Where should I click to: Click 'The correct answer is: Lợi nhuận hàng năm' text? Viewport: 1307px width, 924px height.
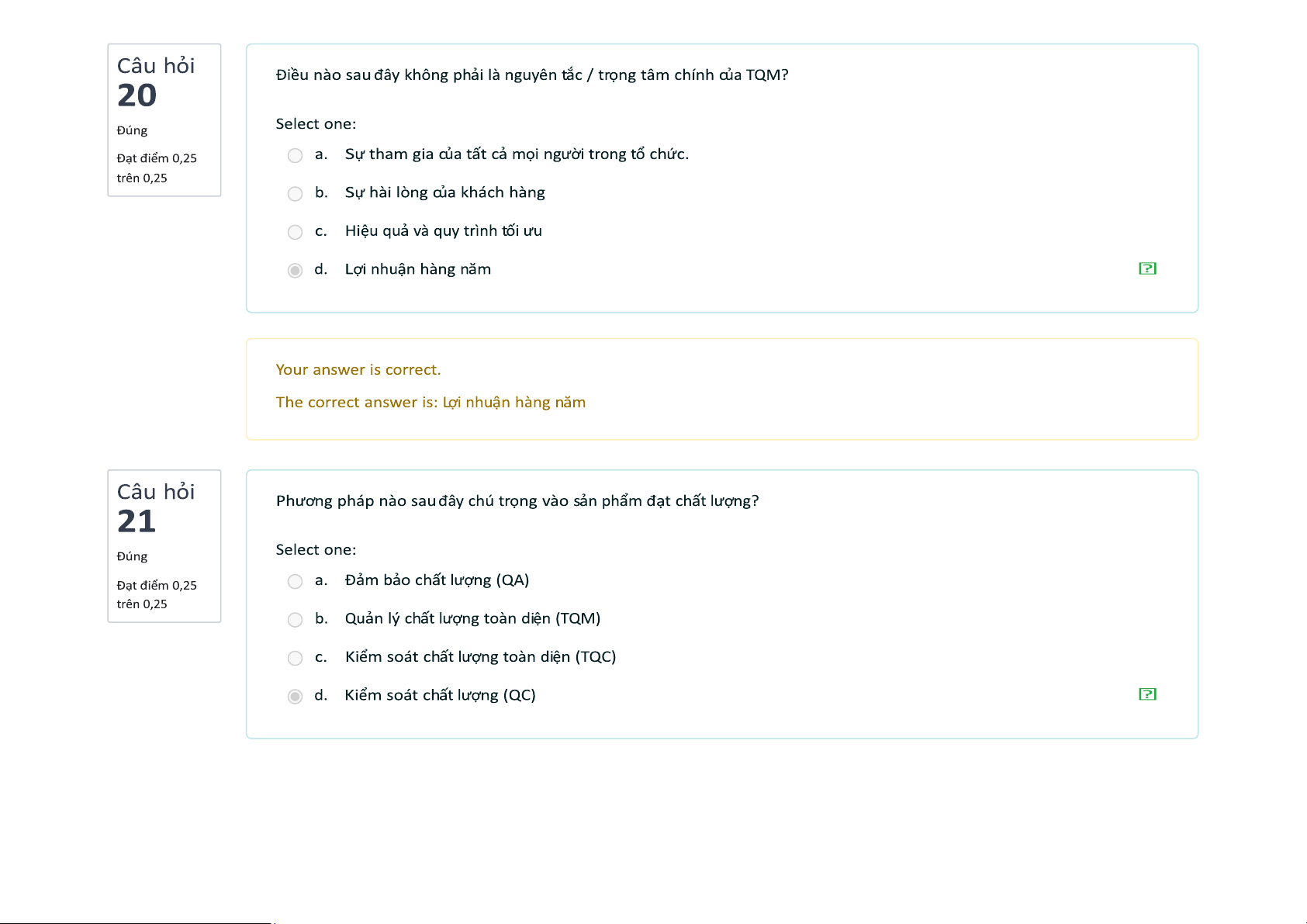point(430,403)
